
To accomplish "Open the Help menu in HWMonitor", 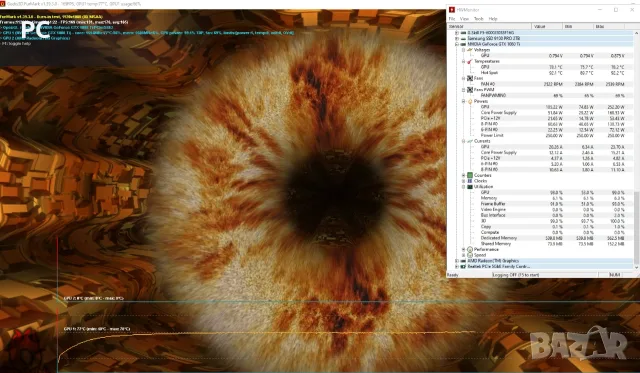I will [493, 19].
